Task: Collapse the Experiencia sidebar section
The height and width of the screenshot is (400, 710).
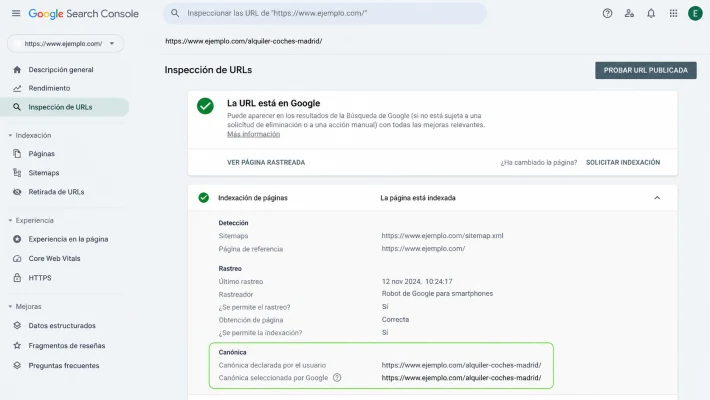Action: (x=10, y=221)
